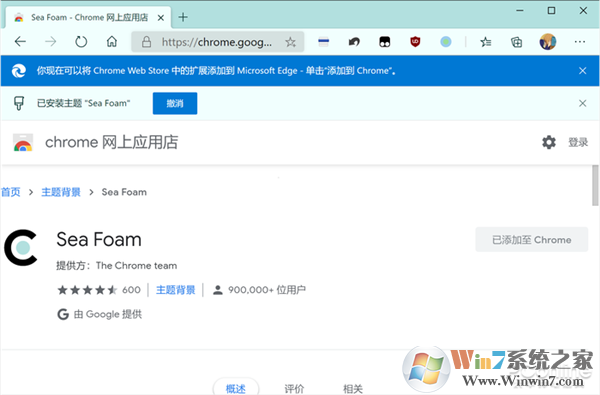Open the Favorites list icon
The width and height of the screenshot is (600, 395).
[x=486, y=42]
